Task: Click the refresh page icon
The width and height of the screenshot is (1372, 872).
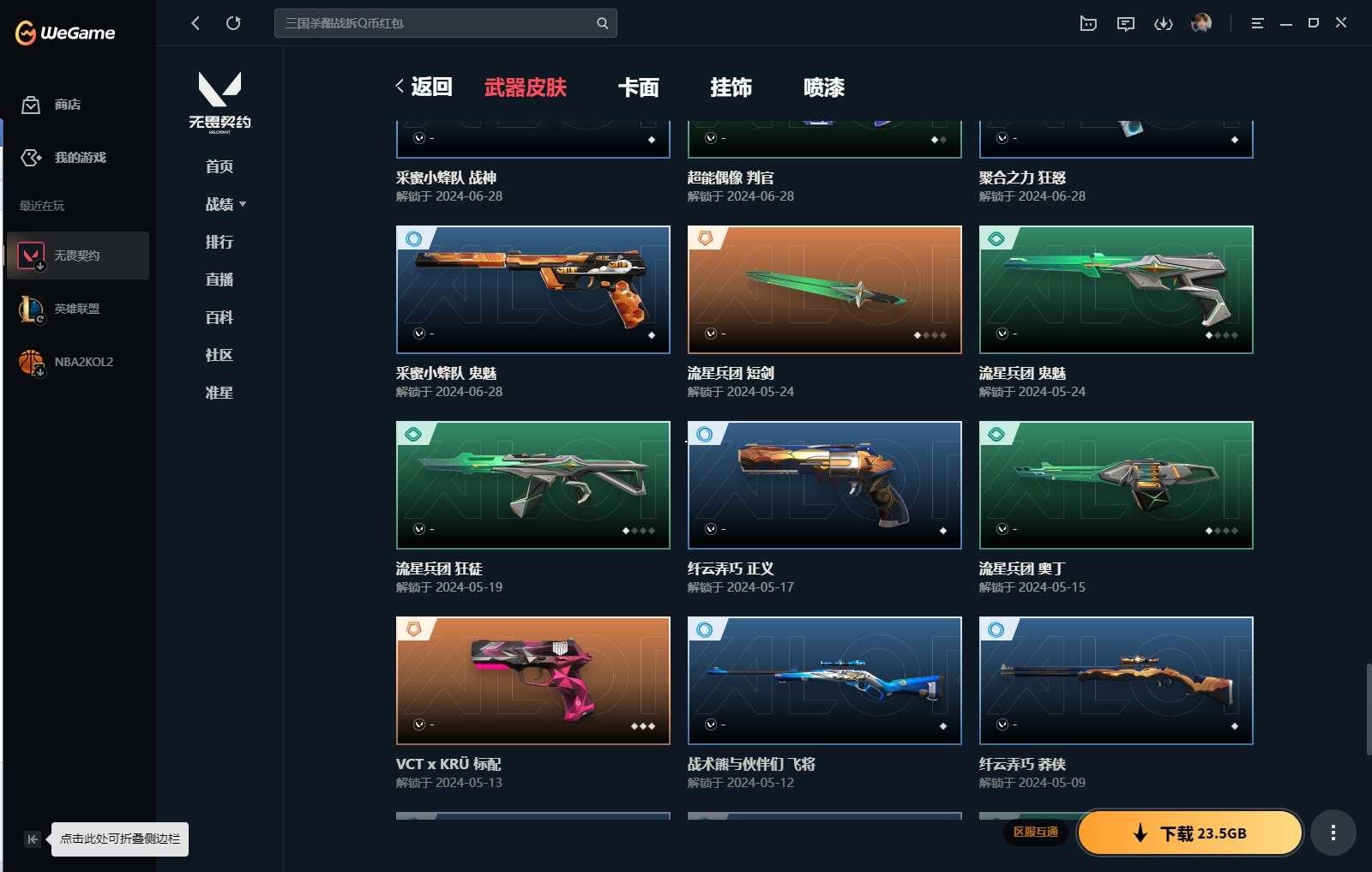Action: [233, 23]
